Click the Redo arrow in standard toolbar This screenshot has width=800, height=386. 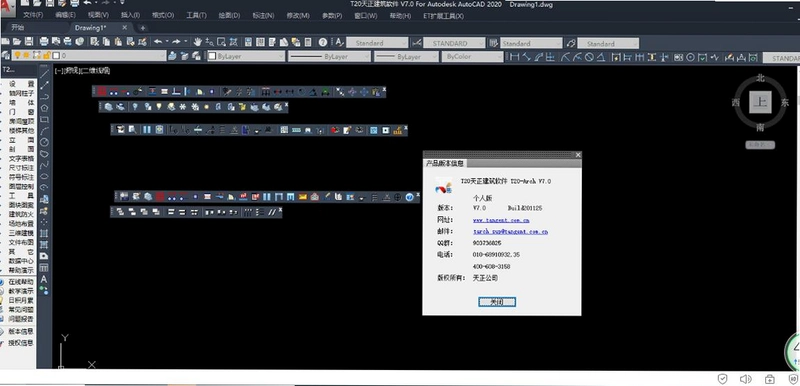(176, 42)
